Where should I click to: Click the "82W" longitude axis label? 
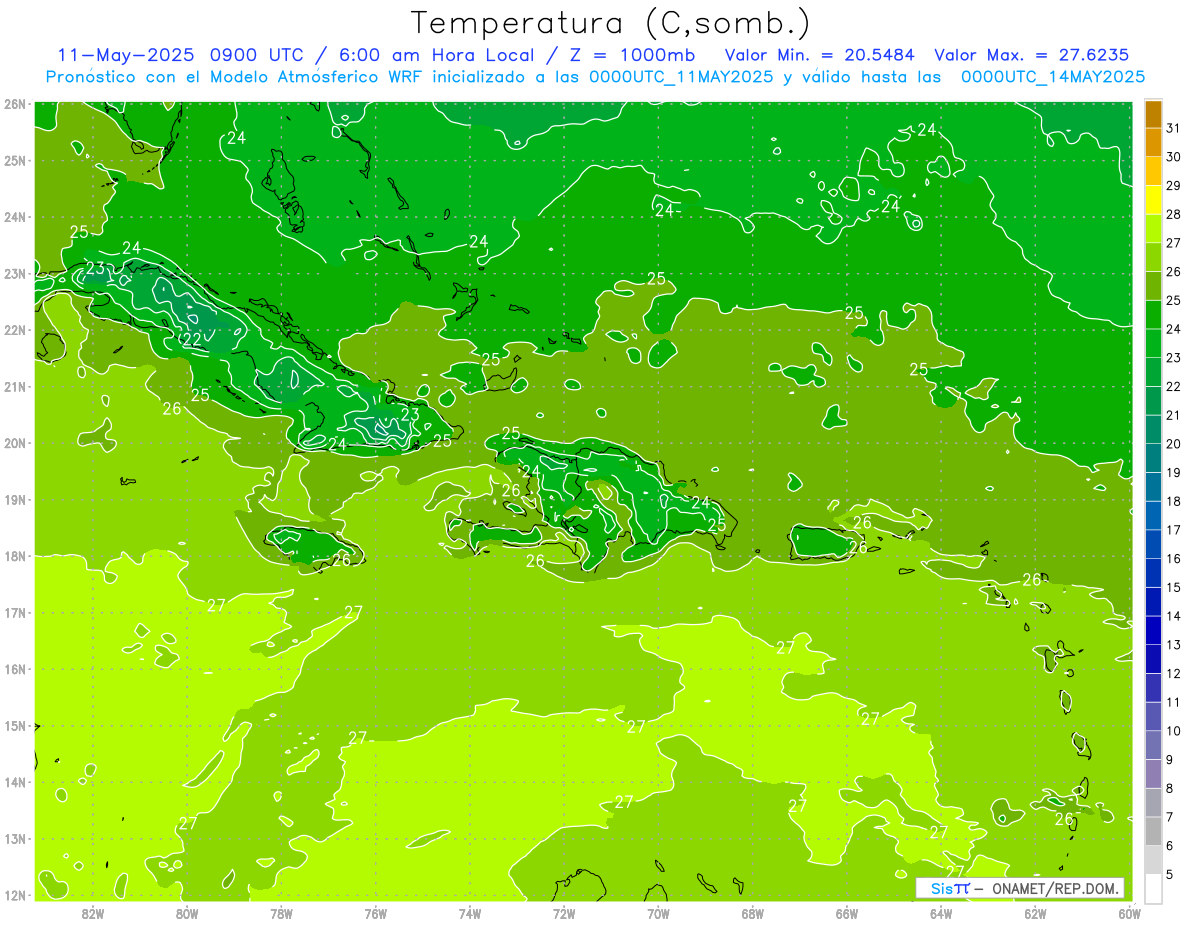pos(93,914)
